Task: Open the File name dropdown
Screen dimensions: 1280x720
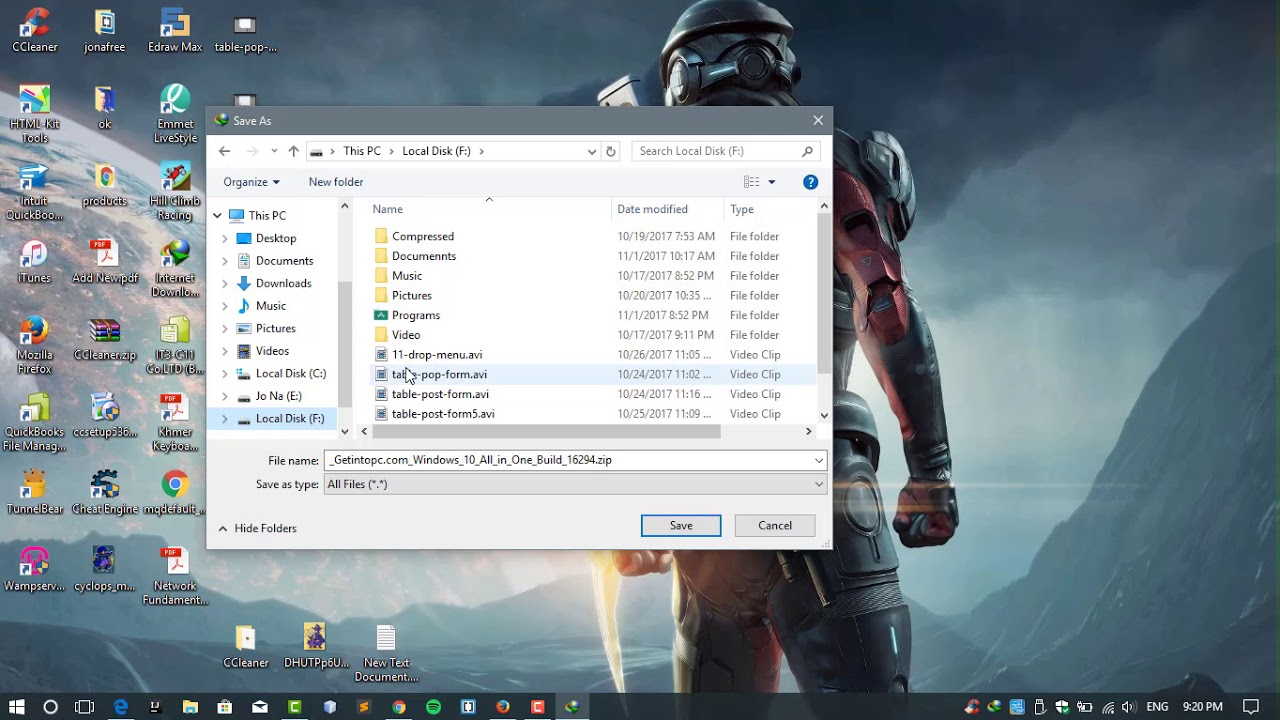Action: pos(818,460)
